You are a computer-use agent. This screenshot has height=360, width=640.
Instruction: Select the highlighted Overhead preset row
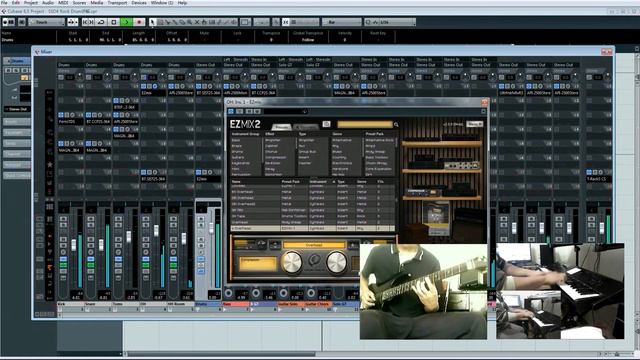pos(312,229)
